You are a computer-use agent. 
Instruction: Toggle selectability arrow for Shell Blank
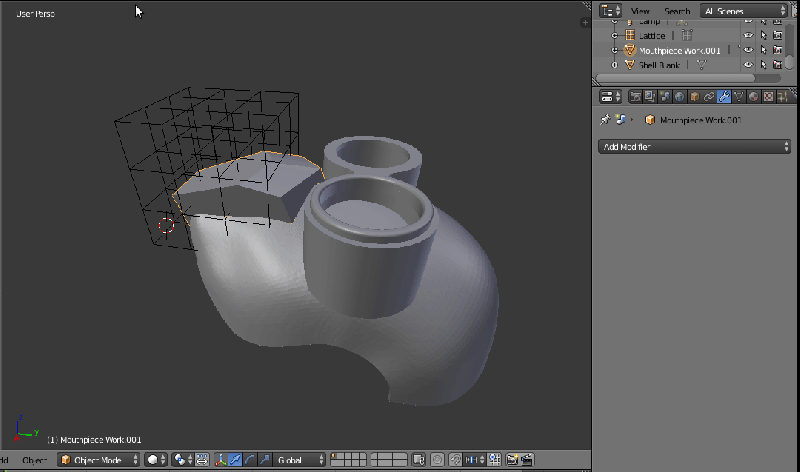[x=763, y=65]
